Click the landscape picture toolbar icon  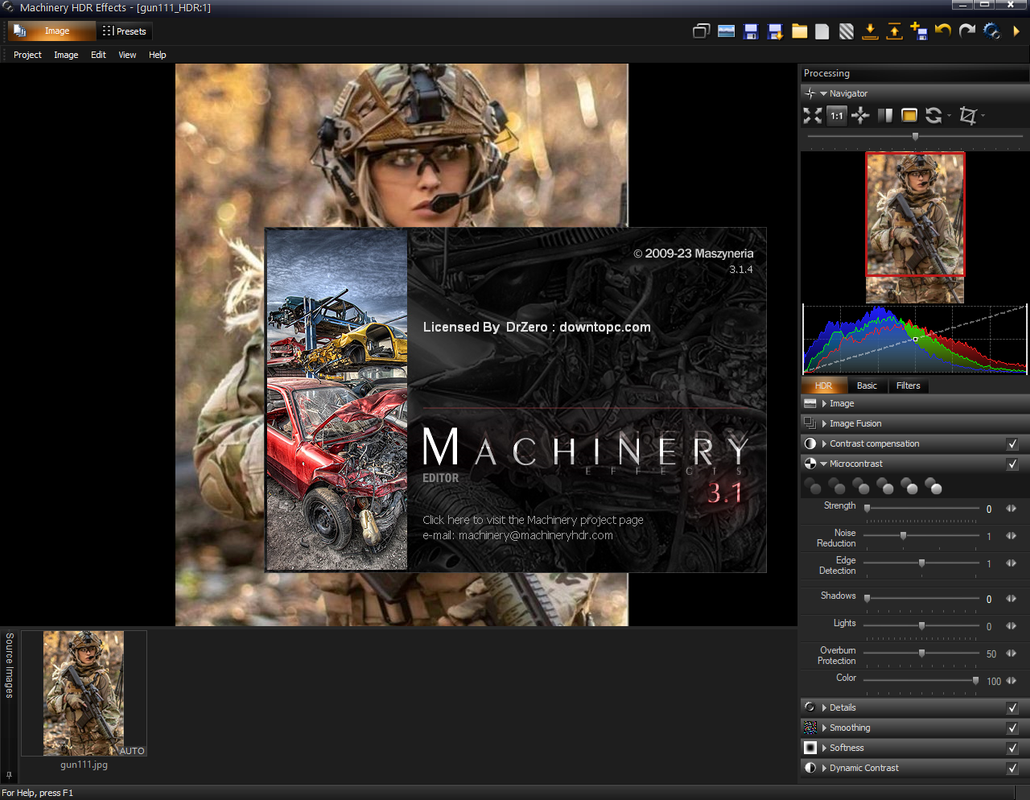726,31
